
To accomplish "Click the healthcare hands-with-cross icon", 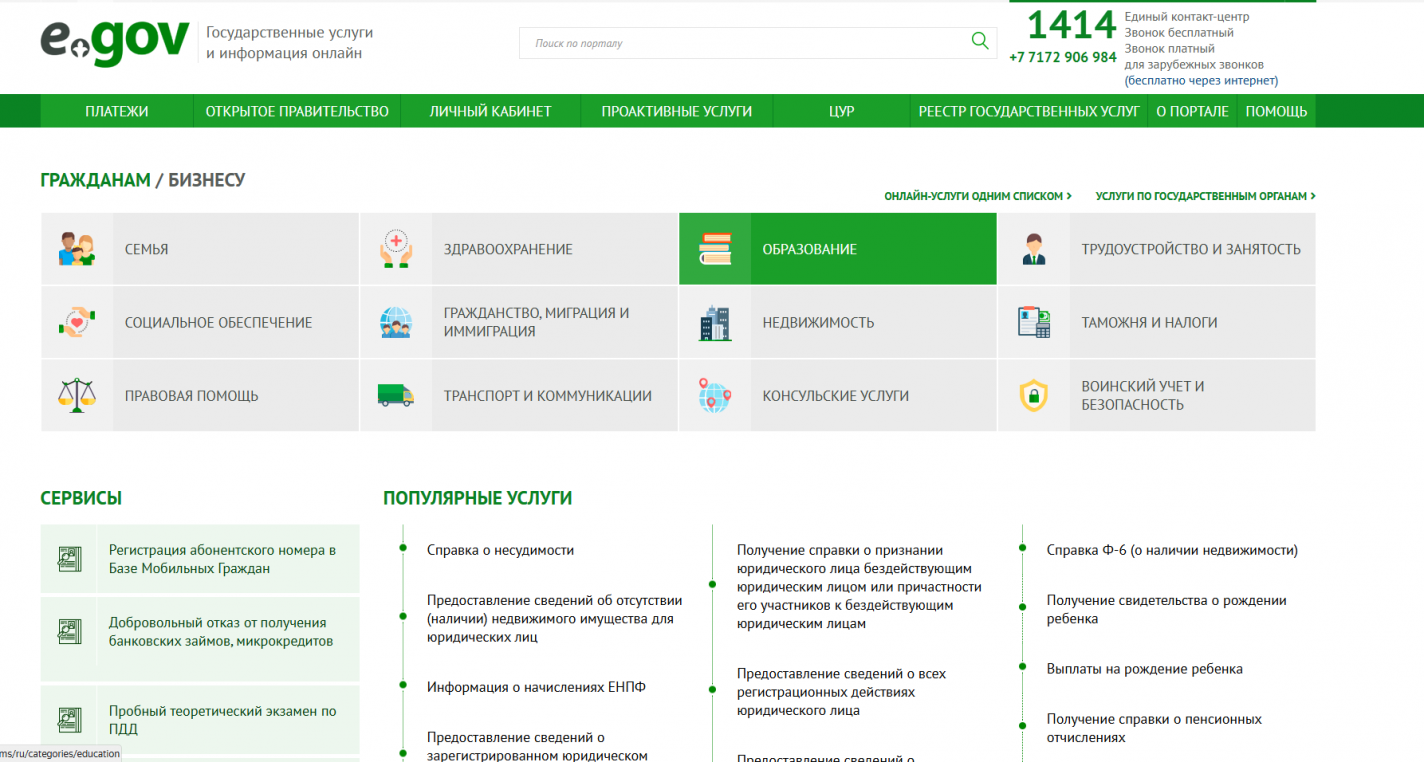I will point(396,249).
